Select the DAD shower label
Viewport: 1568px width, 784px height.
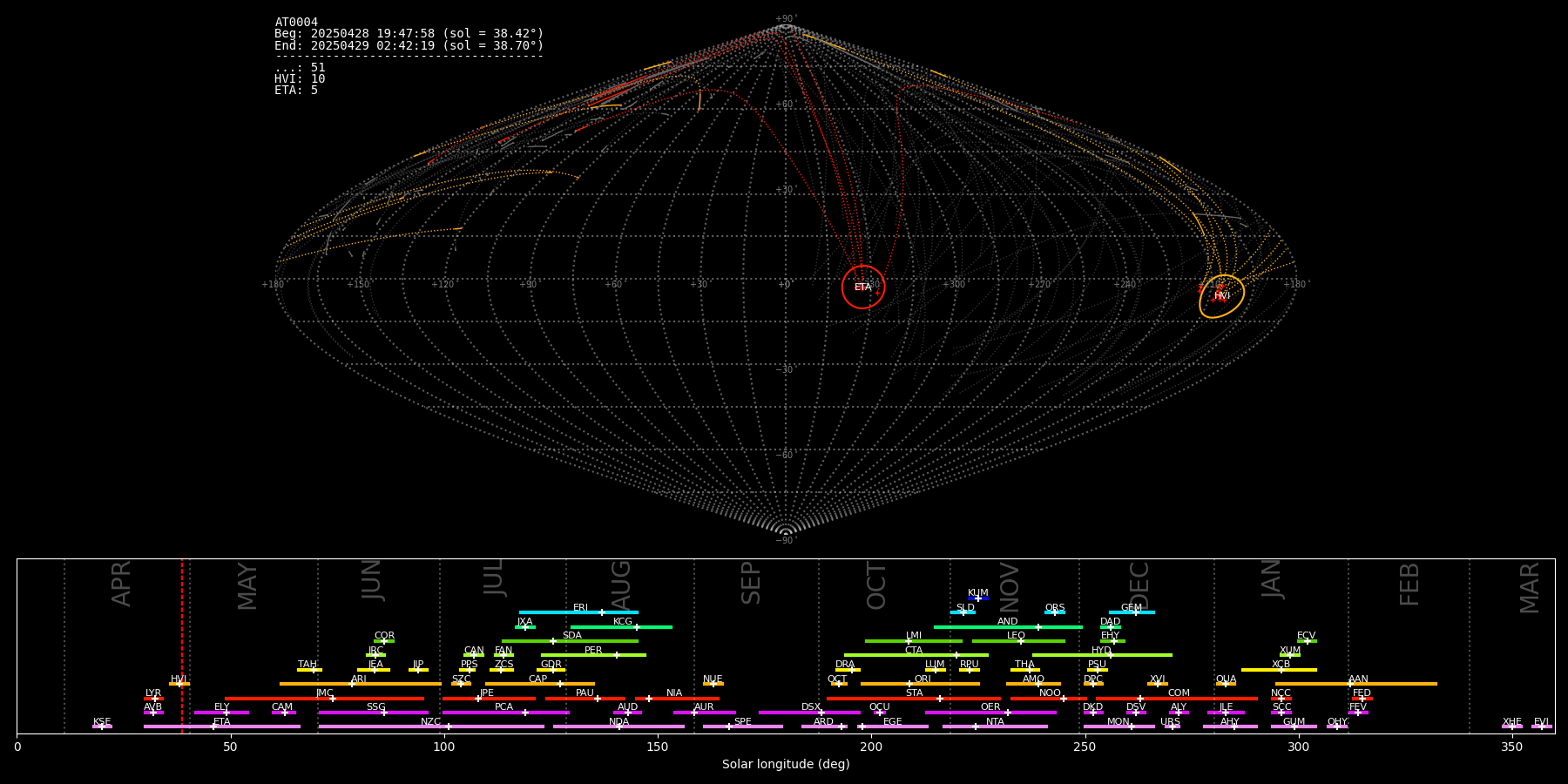(x=1111, y=622)
